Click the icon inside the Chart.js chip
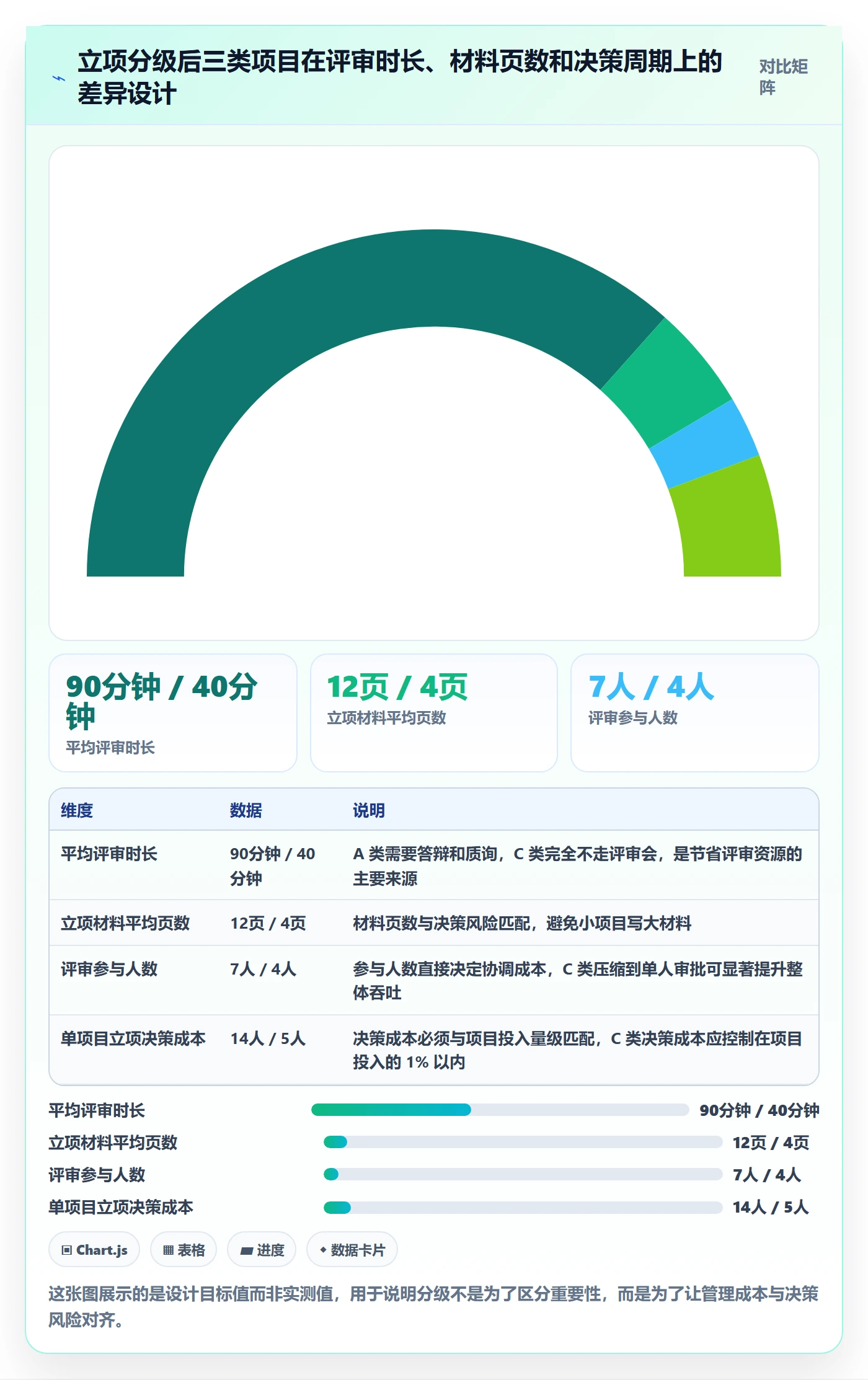This screenshot has width=868, height=1380. click(66, 1250)
